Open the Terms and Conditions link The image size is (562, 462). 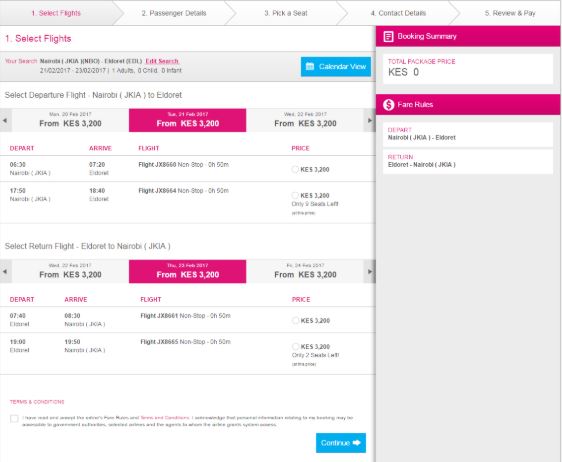point(165,418)
